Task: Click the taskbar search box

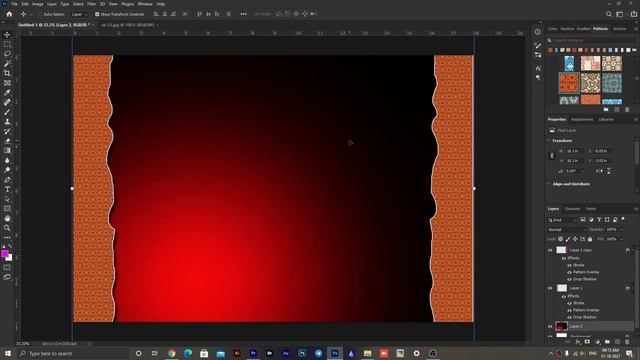Action: click(73, 353)
